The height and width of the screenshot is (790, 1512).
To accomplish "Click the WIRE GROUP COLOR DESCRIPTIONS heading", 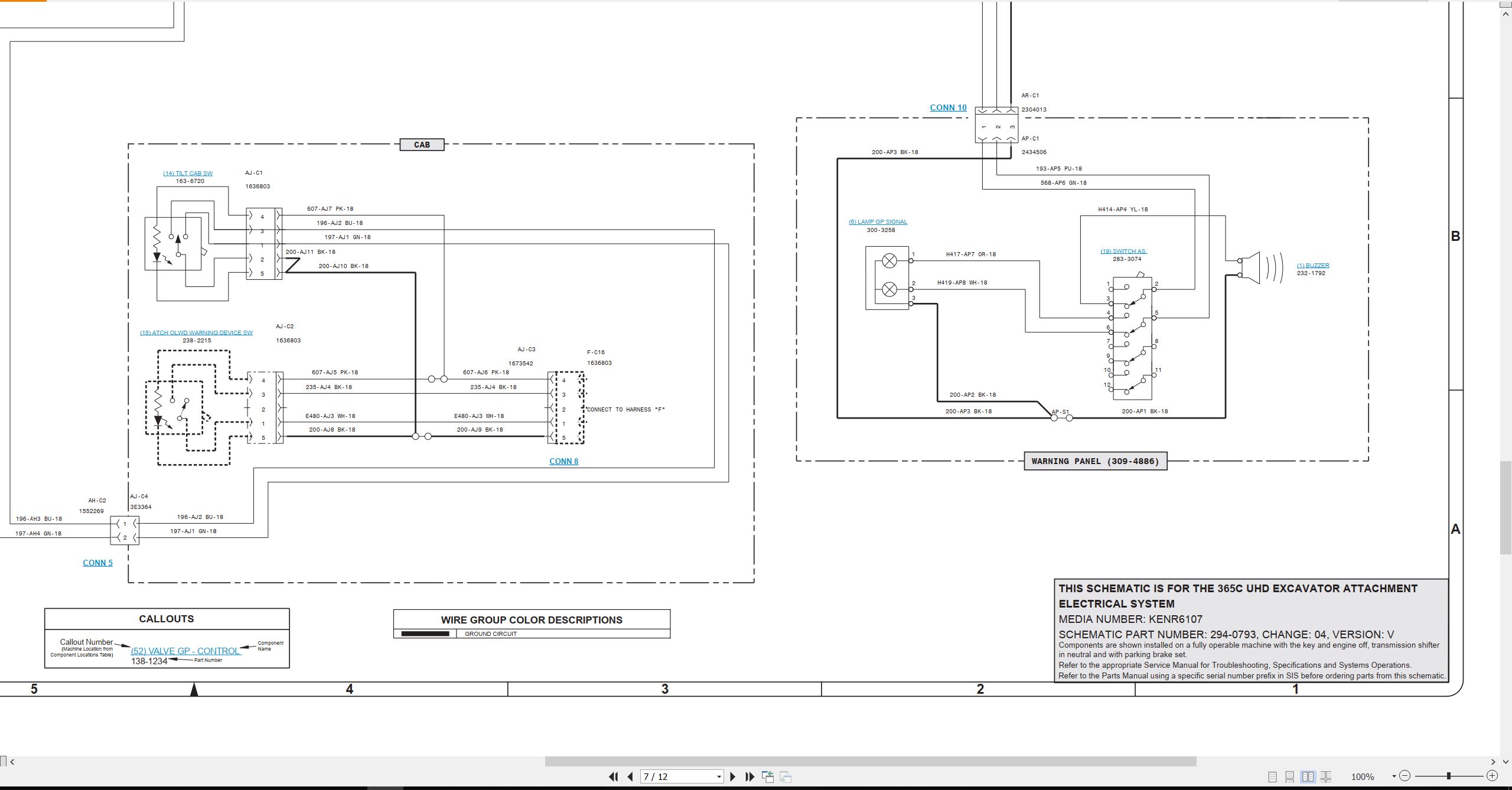I will [532, 620].
